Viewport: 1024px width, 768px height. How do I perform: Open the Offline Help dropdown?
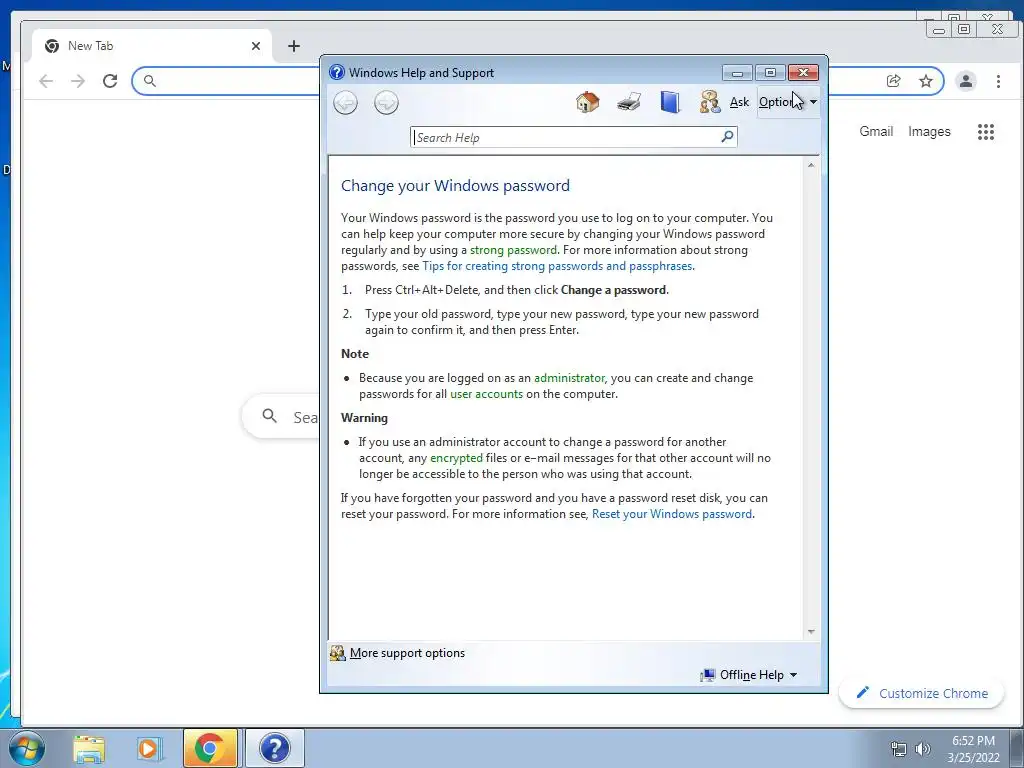click(x=748, y=675)
